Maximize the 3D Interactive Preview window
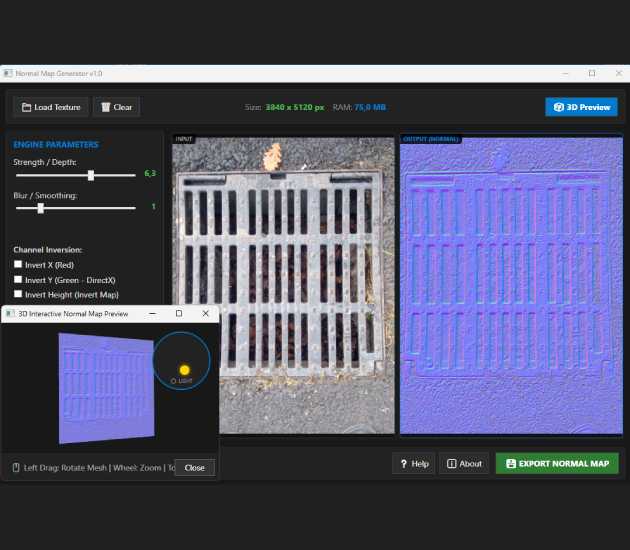630x550 pixels. click(x=179, y=313)
